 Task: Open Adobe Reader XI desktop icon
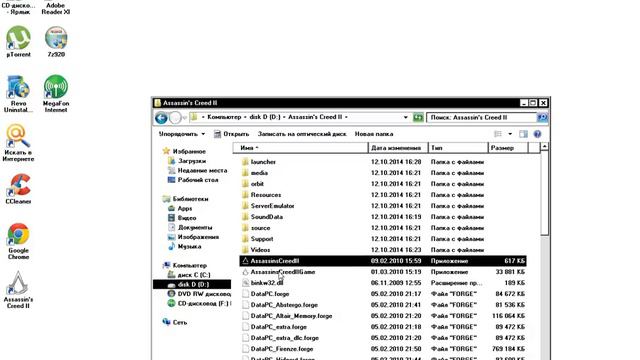pyautogui.click(x=56, y=8)
